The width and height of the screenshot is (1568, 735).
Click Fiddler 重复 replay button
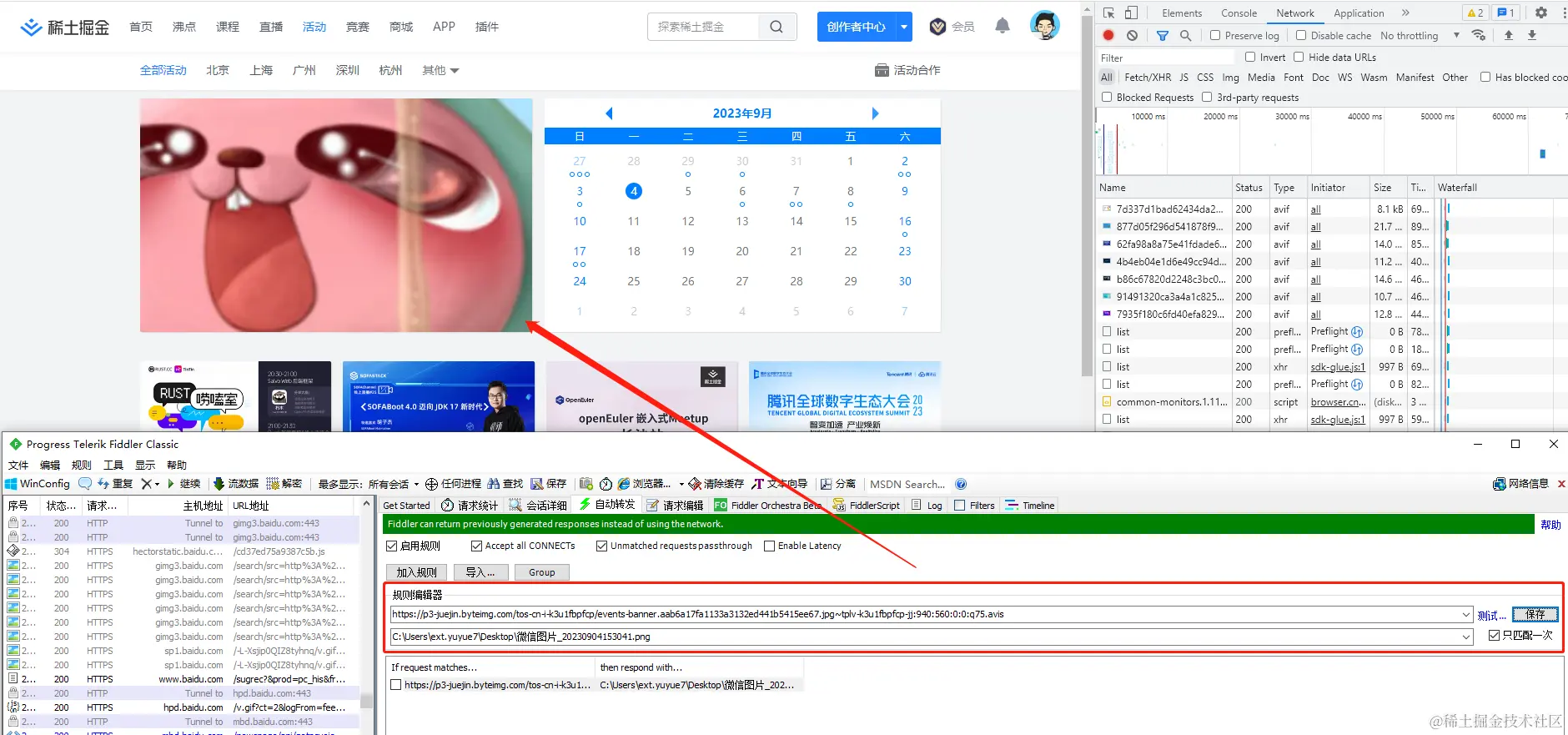[115, 484]
